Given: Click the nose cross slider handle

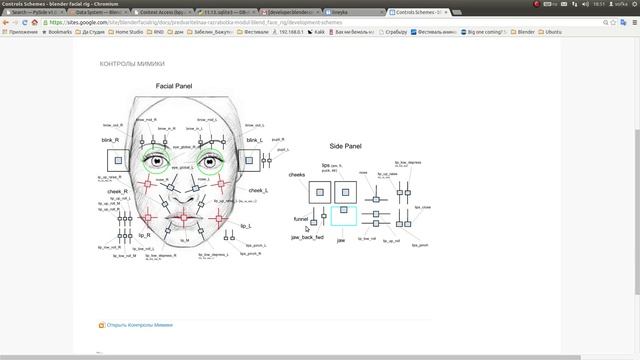Looking at the screenshot, I should coord(376,200).
